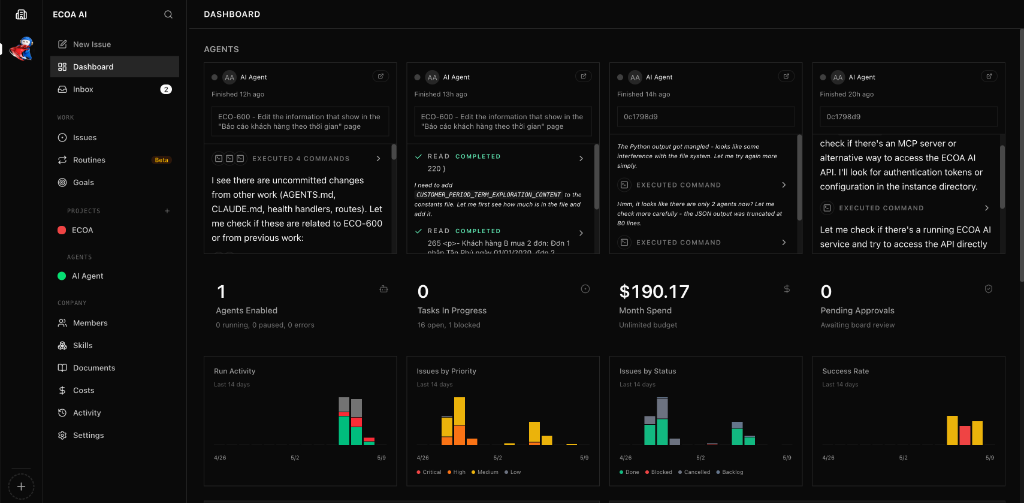1024x503 pixels.
Task: Open external link on card finished 20h ago
Action: (989, 76)
